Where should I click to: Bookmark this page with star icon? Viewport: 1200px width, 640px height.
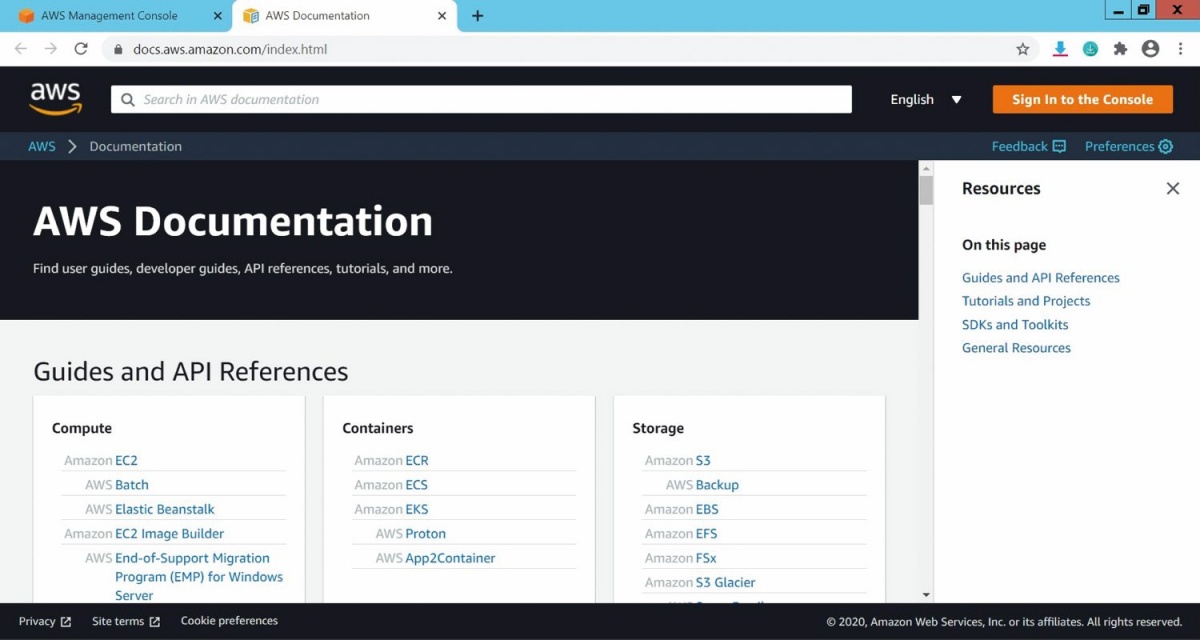pos(1023,49)
